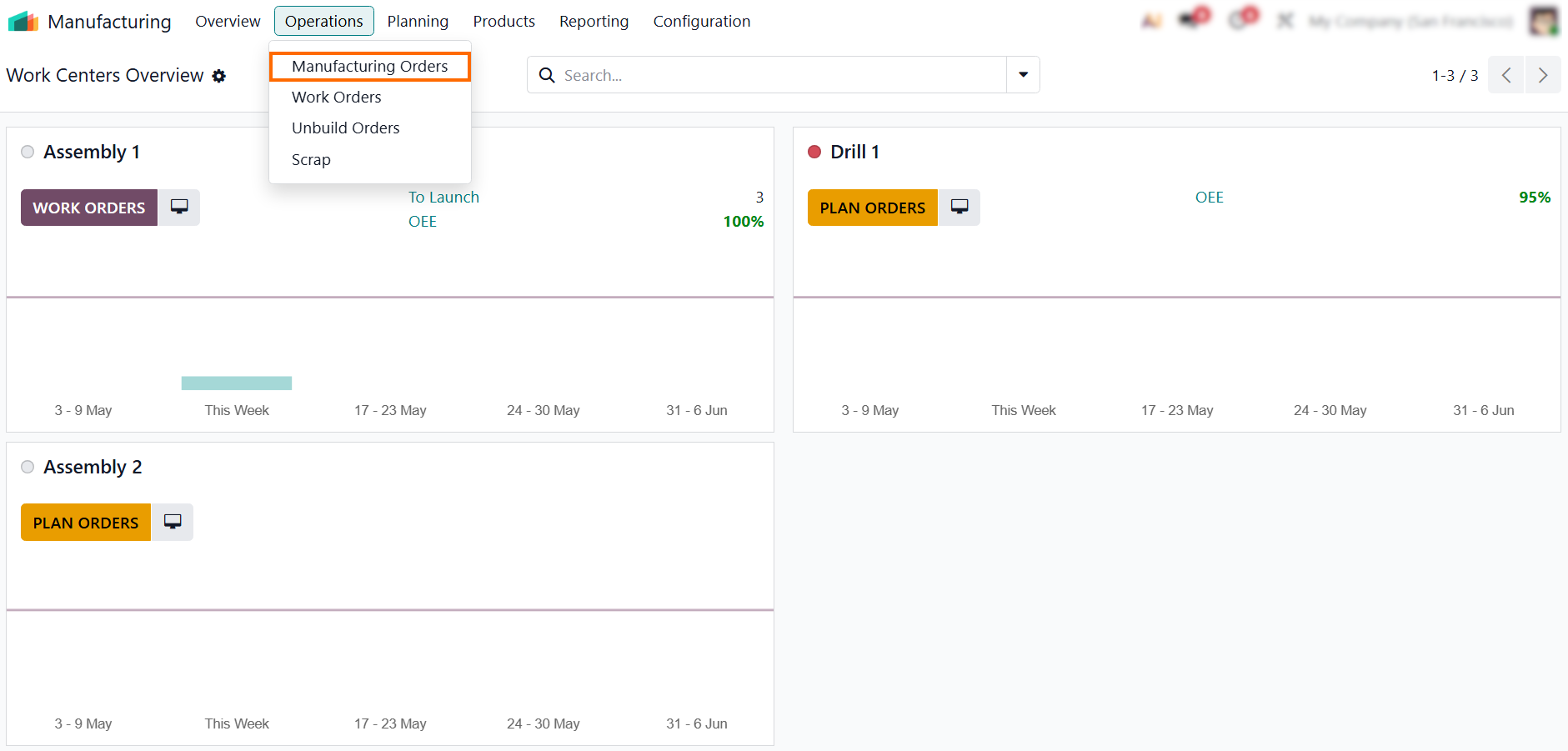This screenshot has width=1568, height=751.
Task: Click the user avatar in top bar
Action: click(x=1544, y=21)
